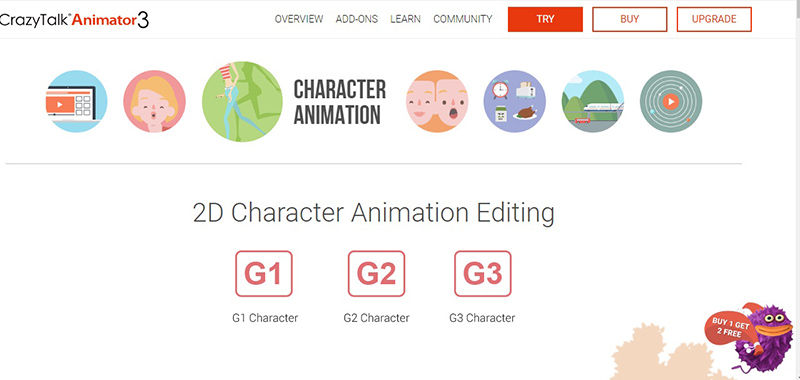This screenshot has width=800, height=380.
Task: Open the Learn menu item
Action: click(406, 19)
